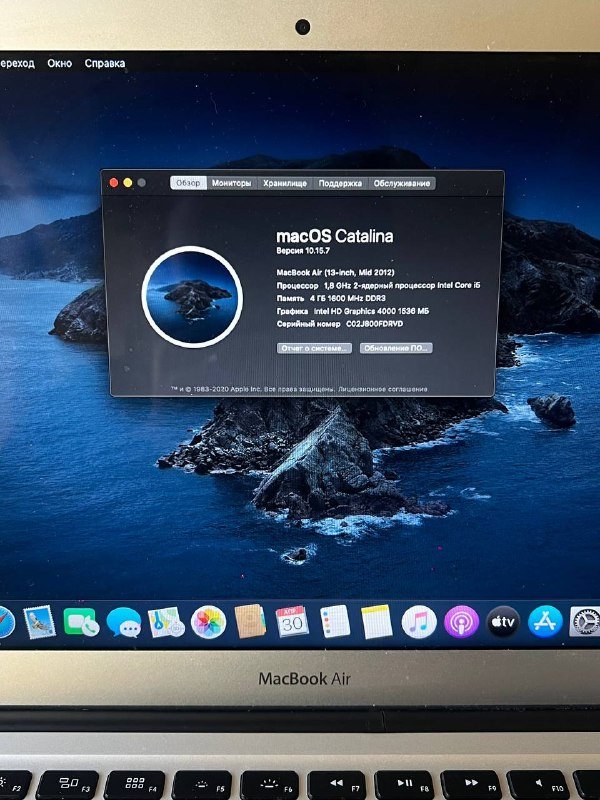Click serial number C02J800FDRVD

tap(374, 323)
